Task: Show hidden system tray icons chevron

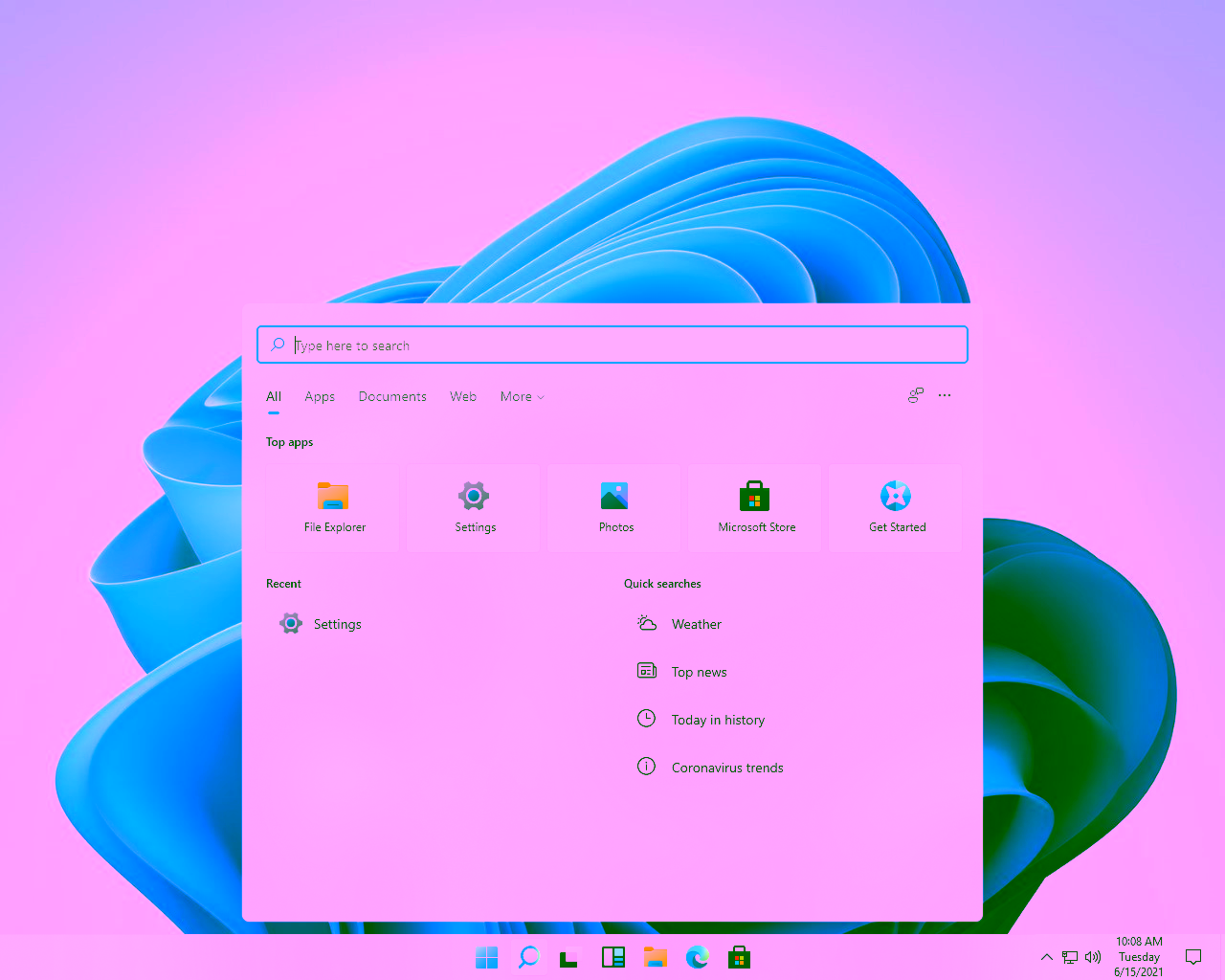Action: (1046, 957)
